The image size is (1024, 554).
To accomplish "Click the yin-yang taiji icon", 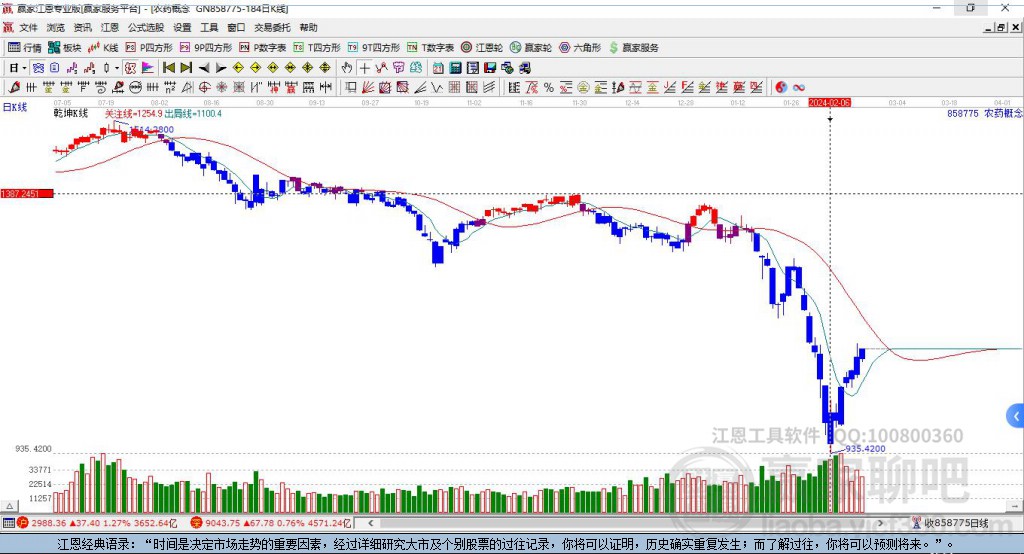I will pos(781,88).
